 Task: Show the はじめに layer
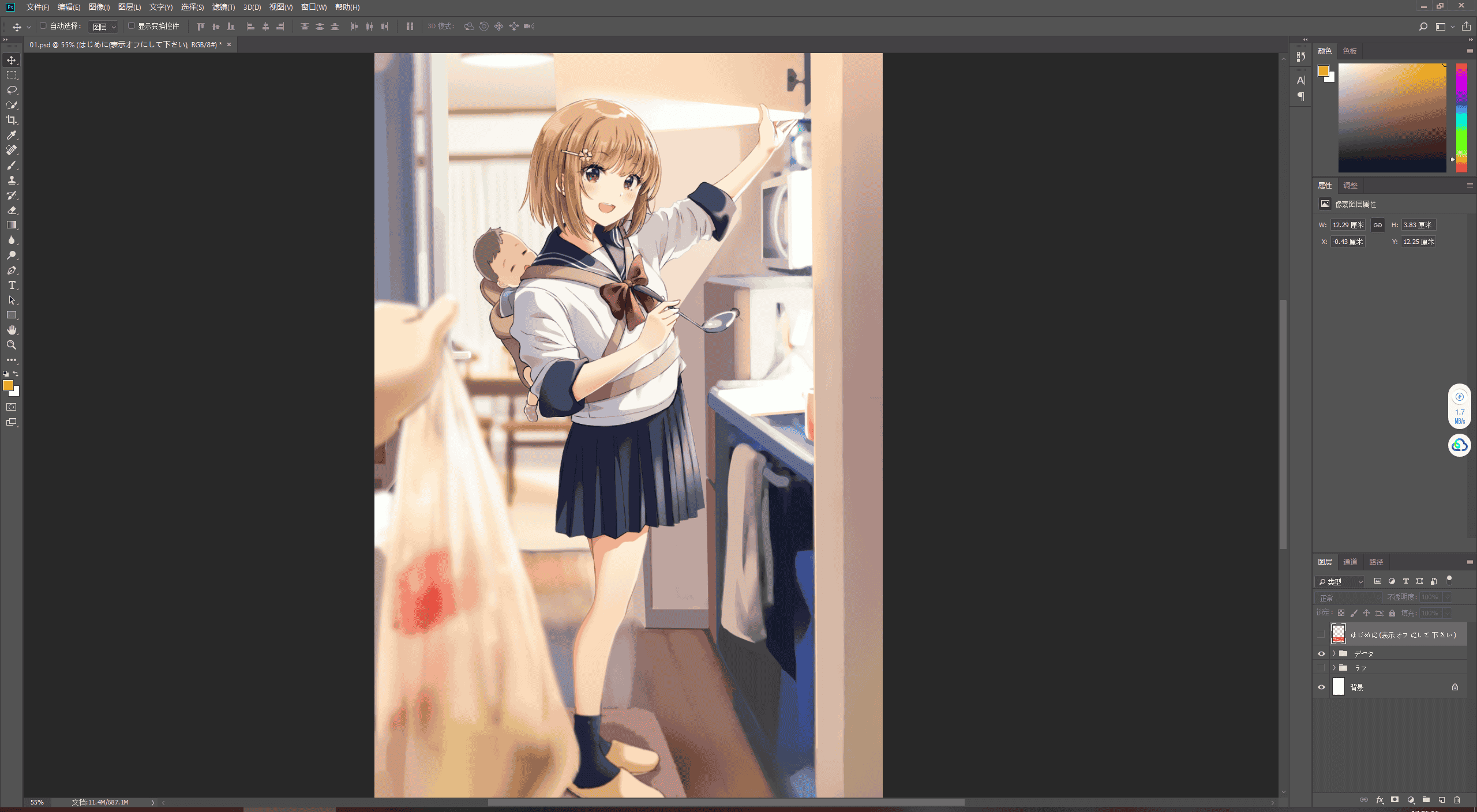point(1321,634)
